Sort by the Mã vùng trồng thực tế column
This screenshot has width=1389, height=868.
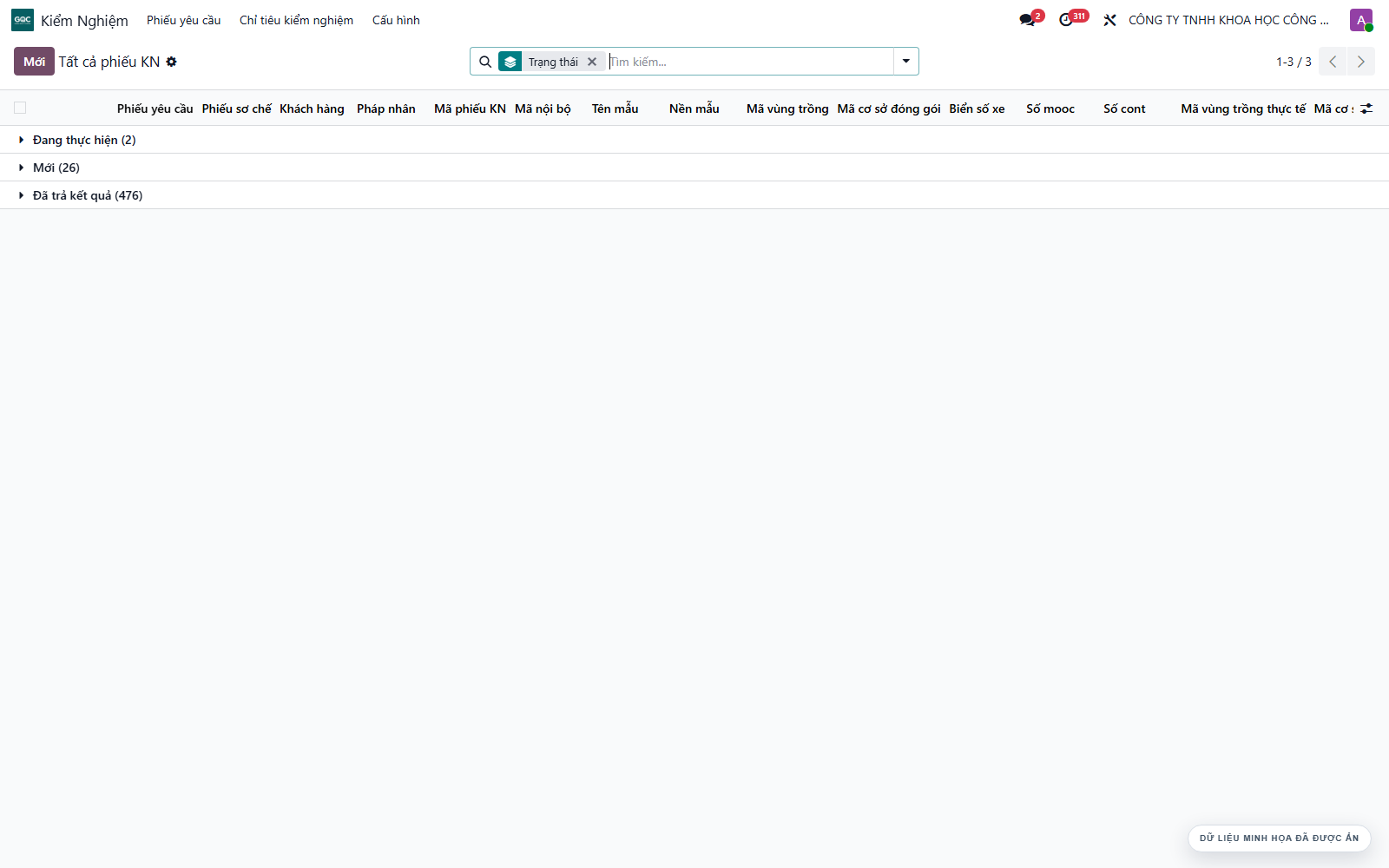(1243, 108)
